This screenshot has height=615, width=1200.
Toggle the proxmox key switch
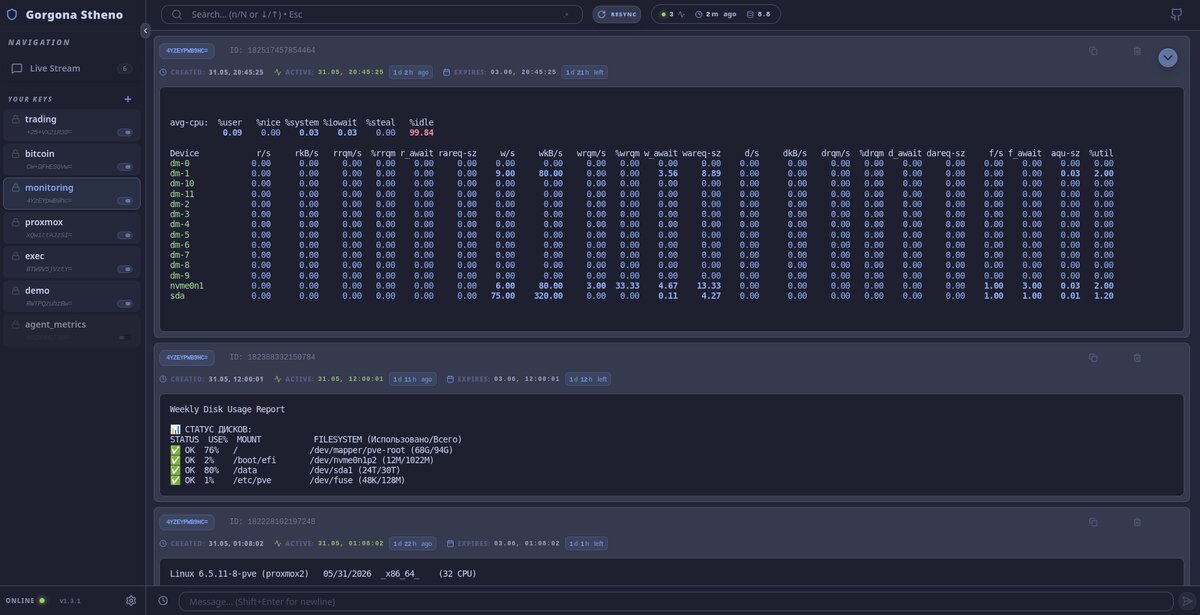point(125,235)
